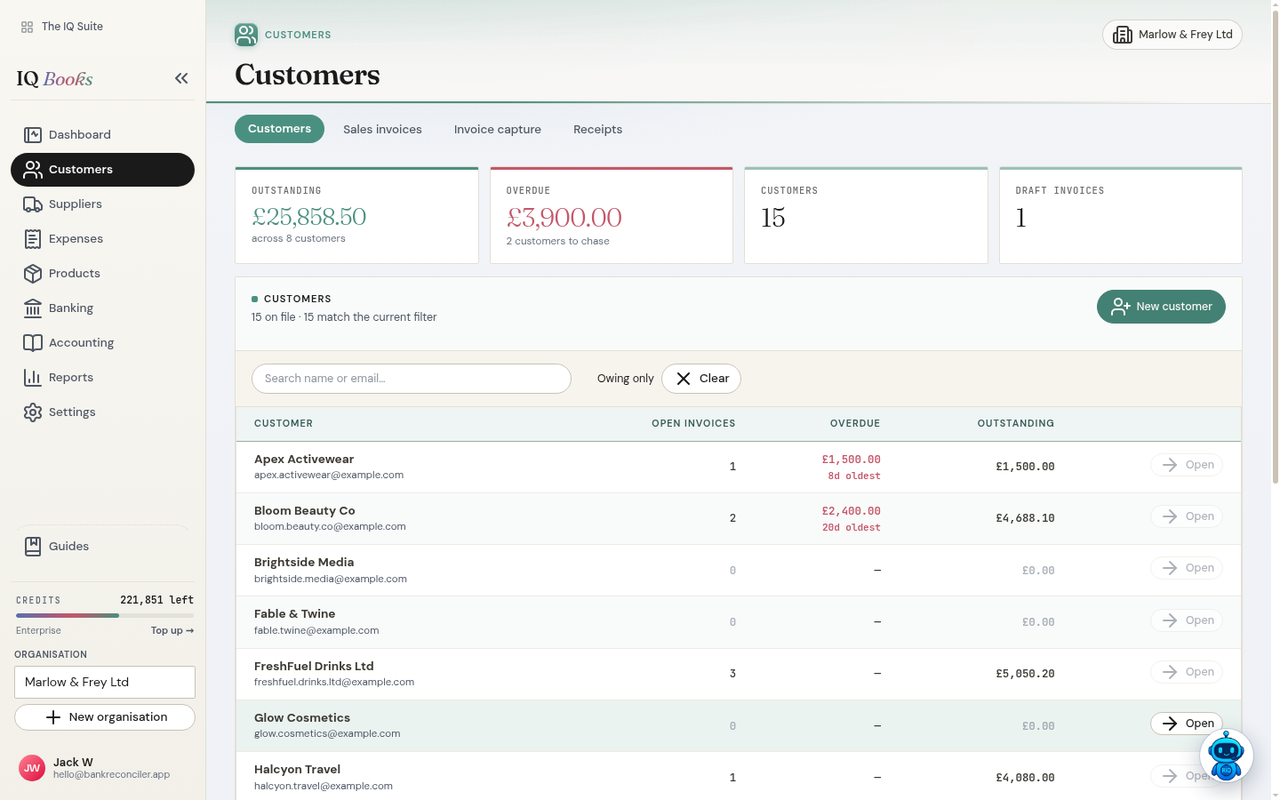Click the New customer button
The image size is (1280, 800).
pyautogui.click(x=1161, y=307)
